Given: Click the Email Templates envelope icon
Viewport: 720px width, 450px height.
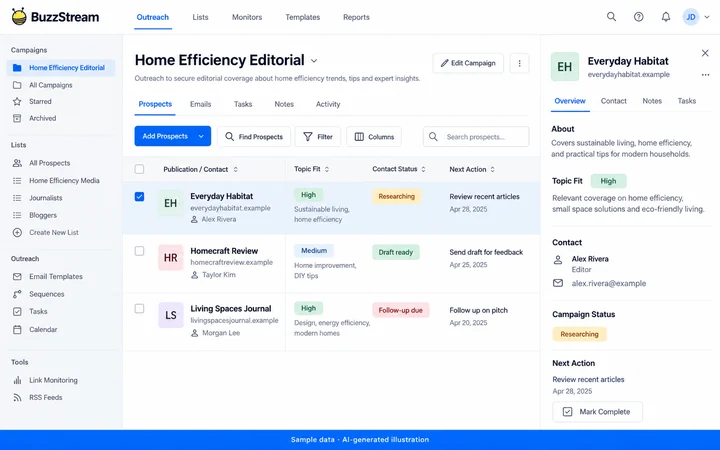Looking at the screenshot, I should (x=17, y=276).
